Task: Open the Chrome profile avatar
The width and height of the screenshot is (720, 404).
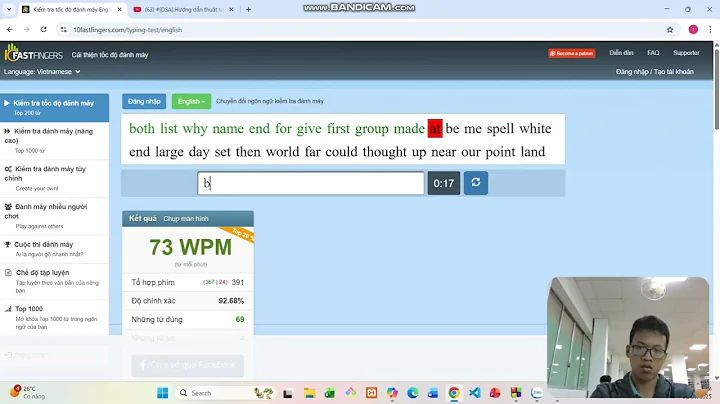Action: click(x=693, y=29)
